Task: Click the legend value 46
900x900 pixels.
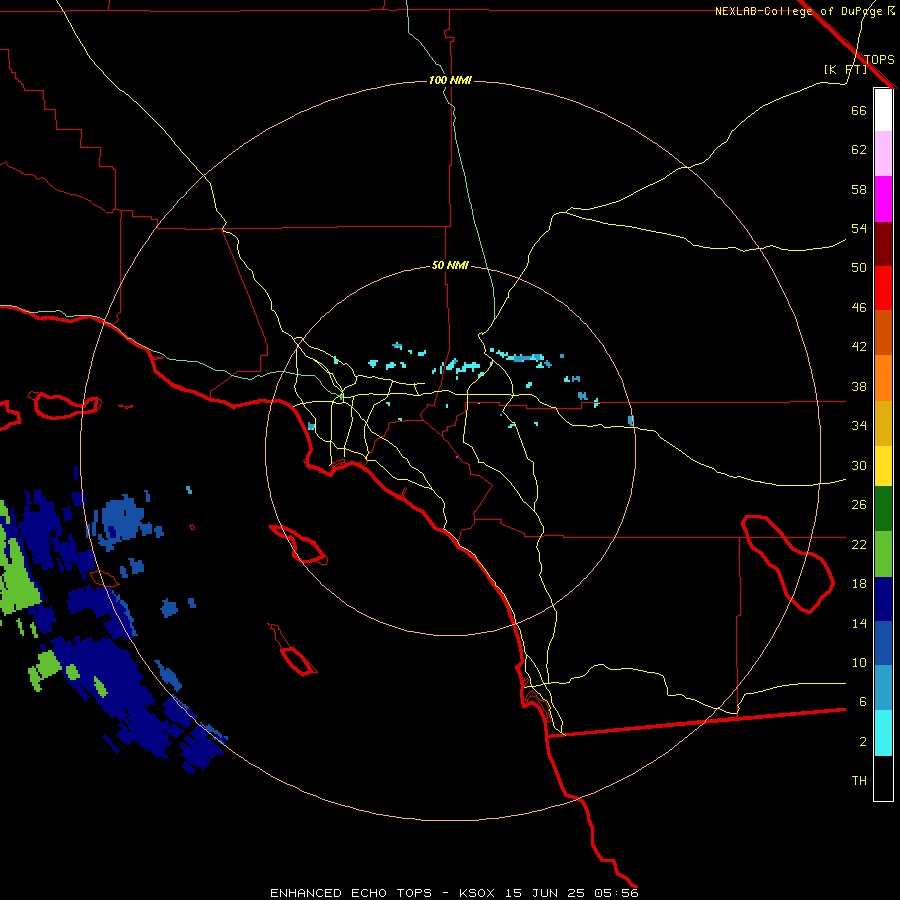Action: coord(859,307)
